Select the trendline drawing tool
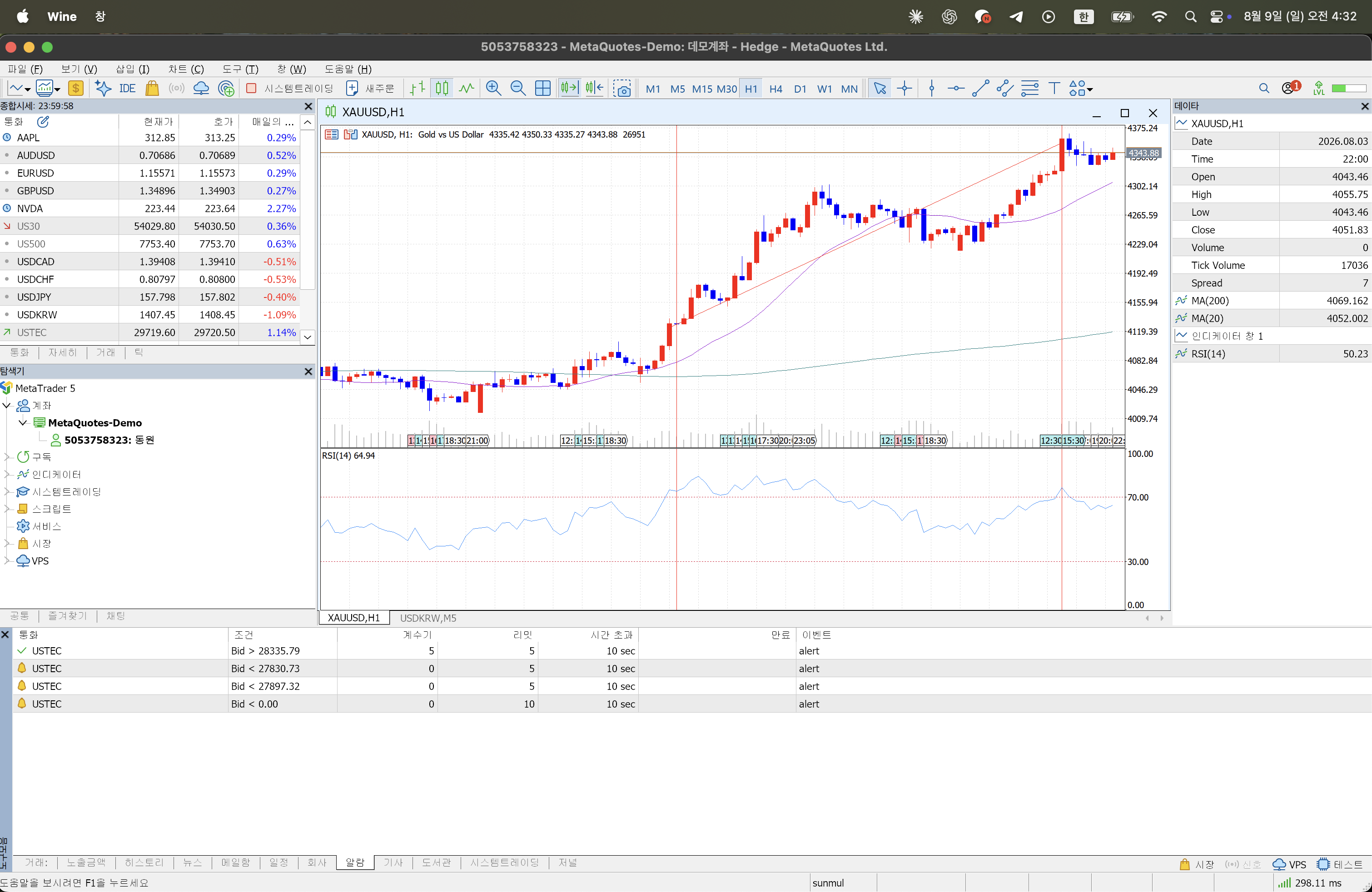Viewport: 1372px width, 892px height. tap(980, 88)
